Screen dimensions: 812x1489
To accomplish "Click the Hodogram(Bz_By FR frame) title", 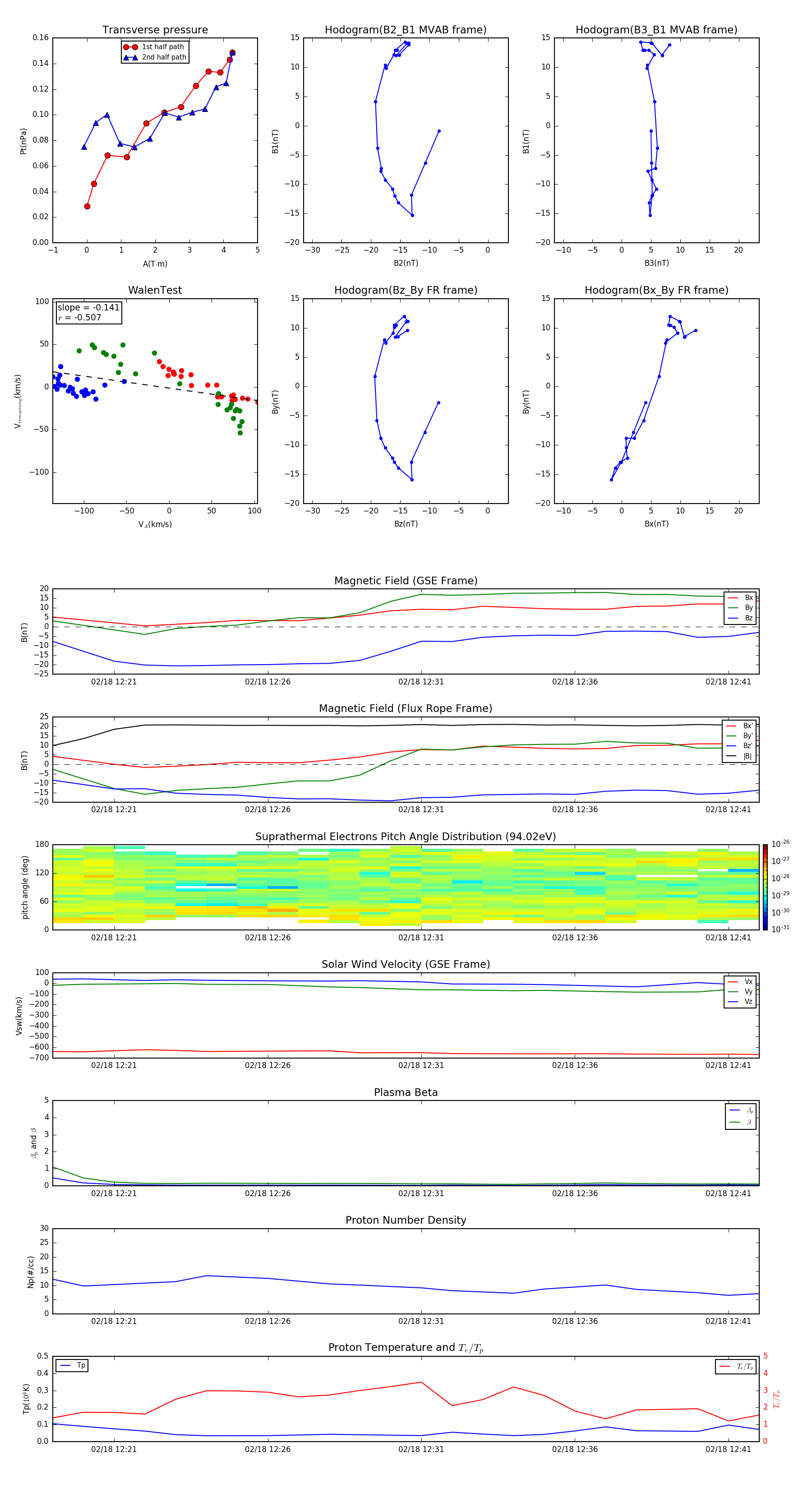I will (406, 290).
